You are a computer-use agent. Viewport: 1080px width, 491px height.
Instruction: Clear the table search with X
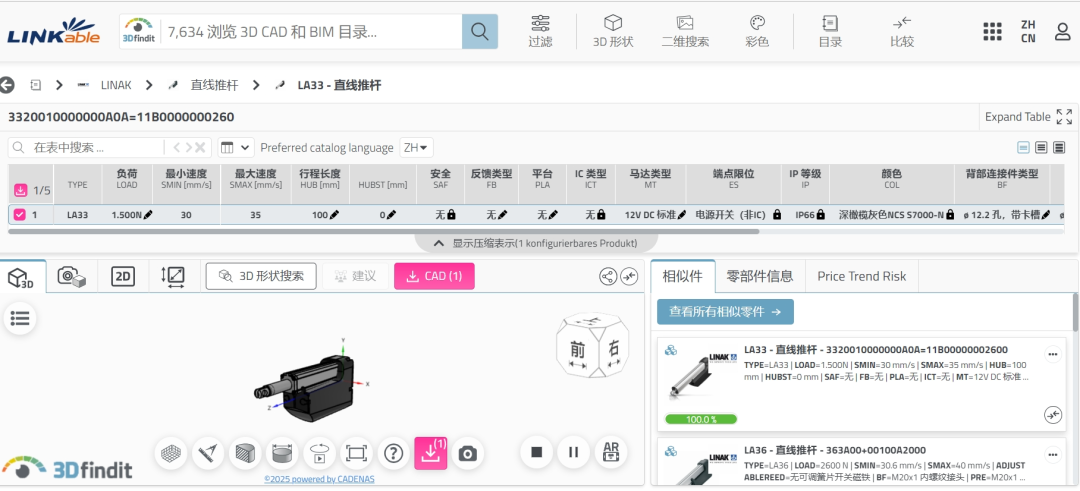pos(200,147)
